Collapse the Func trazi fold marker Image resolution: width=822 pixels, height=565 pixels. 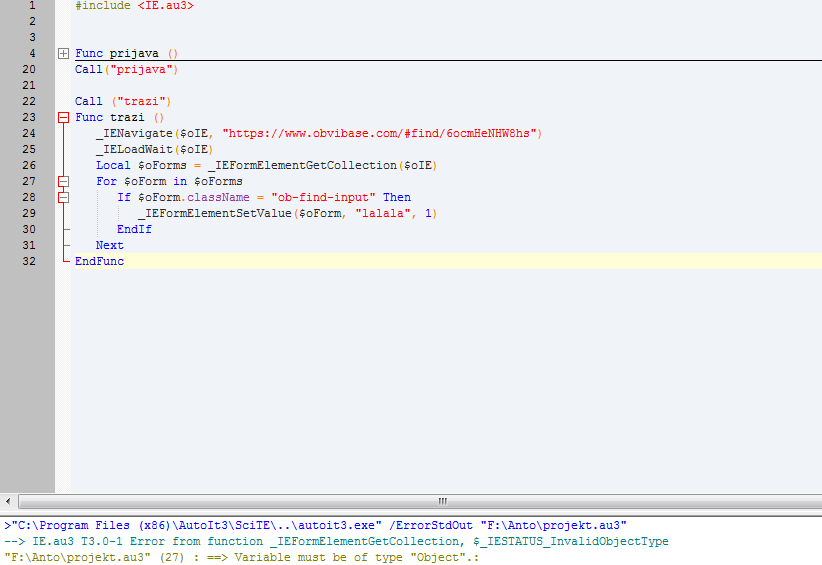(x=64, y=117)
